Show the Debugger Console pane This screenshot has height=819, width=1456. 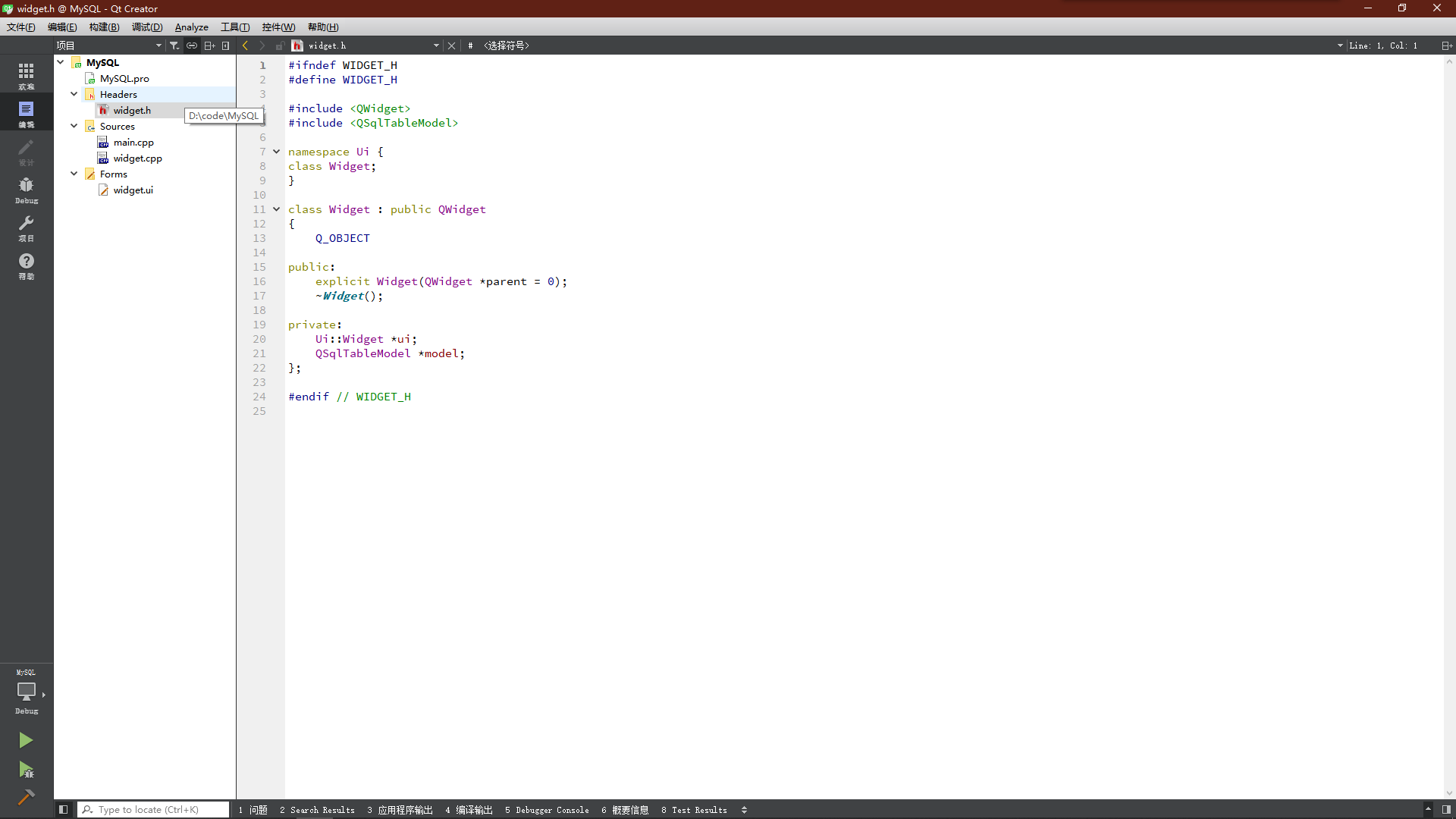coord(547,810)
